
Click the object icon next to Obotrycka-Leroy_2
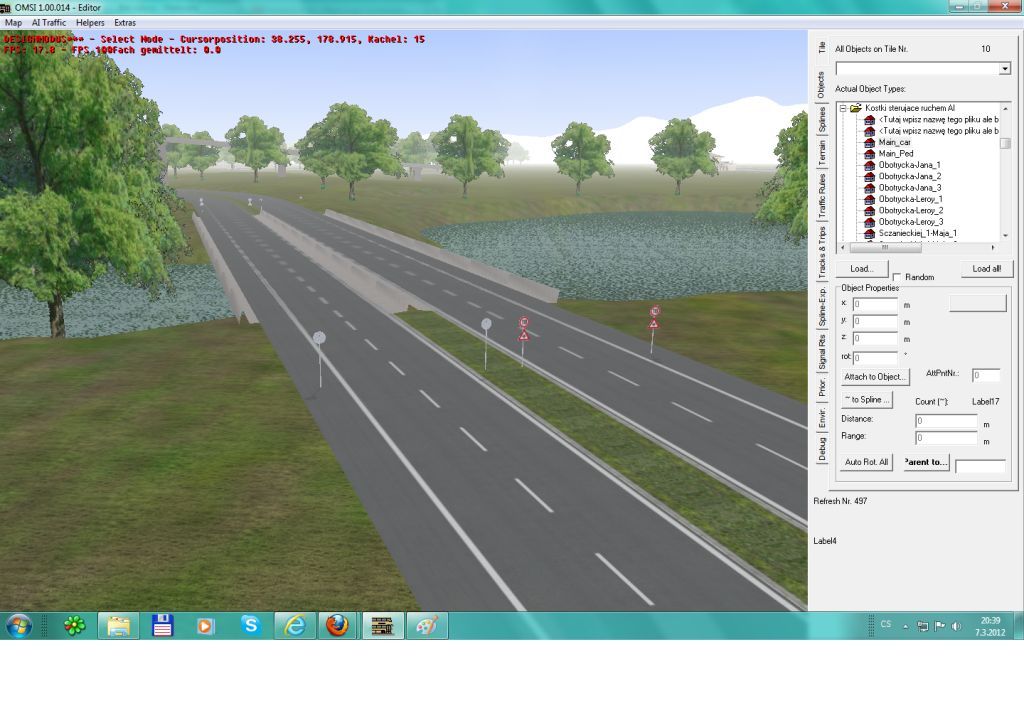[869, 211]
